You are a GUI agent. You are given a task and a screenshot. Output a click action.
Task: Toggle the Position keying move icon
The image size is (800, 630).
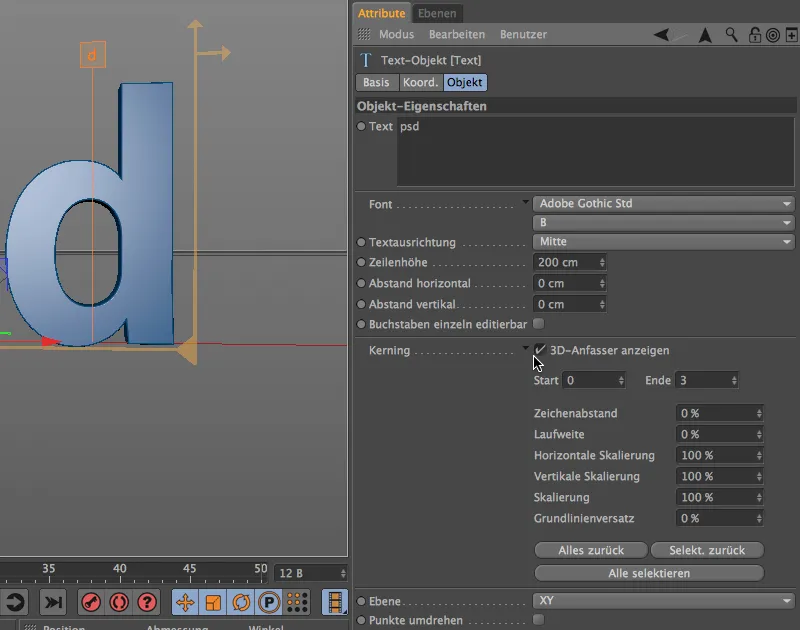[x=185, y=602]
